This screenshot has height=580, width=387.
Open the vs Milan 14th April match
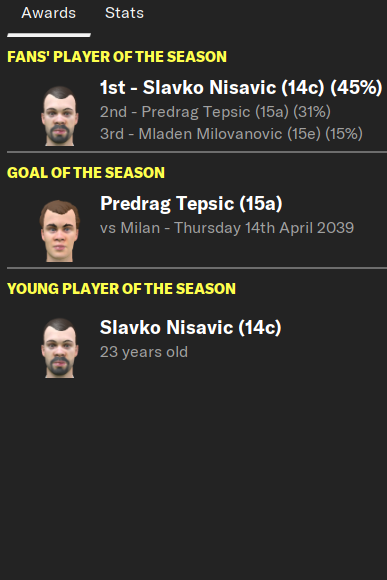click(x=227, y=228)
